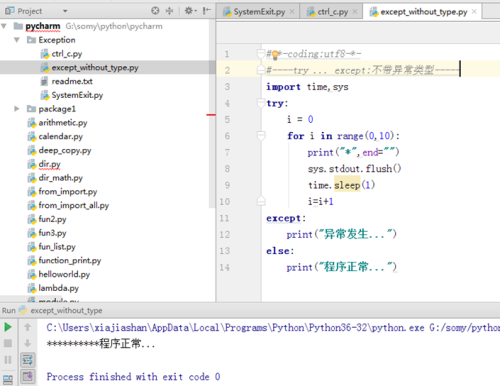
Task: Click the Stop process icon
Action: tap(8, 343)
